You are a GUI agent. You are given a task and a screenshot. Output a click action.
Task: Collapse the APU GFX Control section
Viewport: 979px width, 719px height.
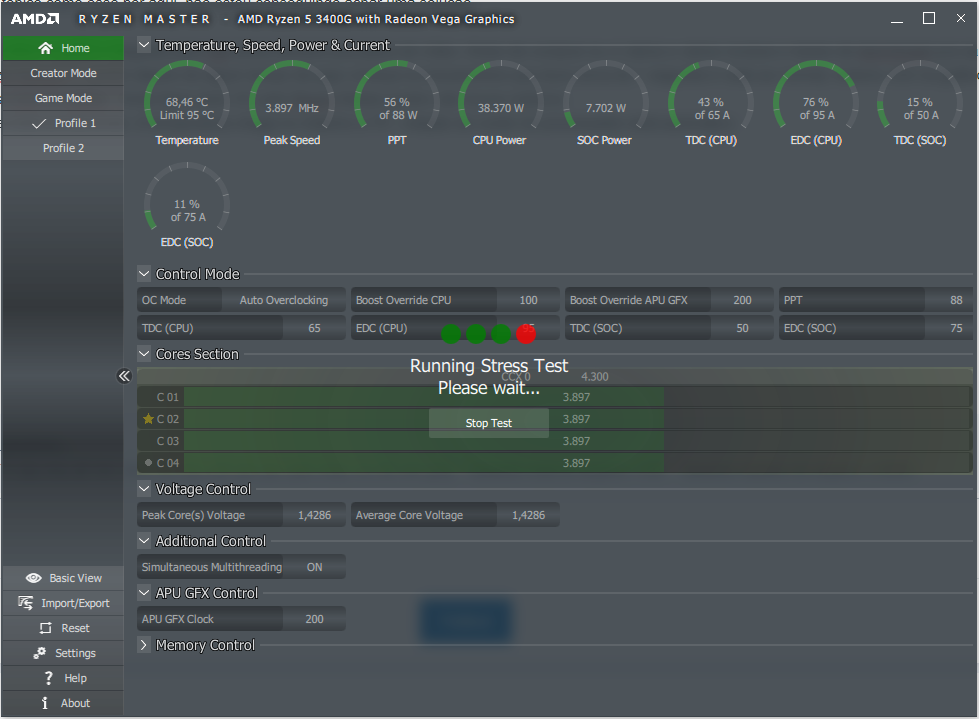[x=144, y=592]
